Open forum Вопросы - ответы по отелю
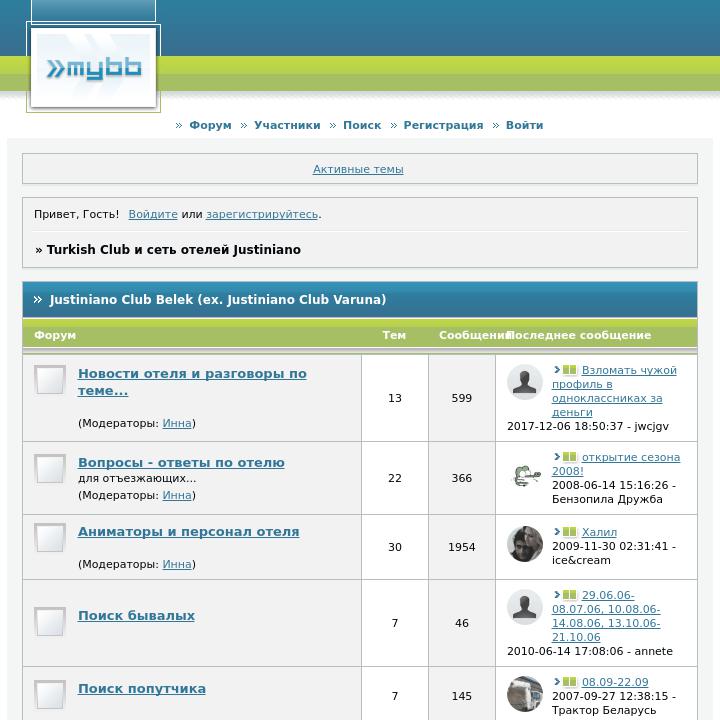 (181, 462)
